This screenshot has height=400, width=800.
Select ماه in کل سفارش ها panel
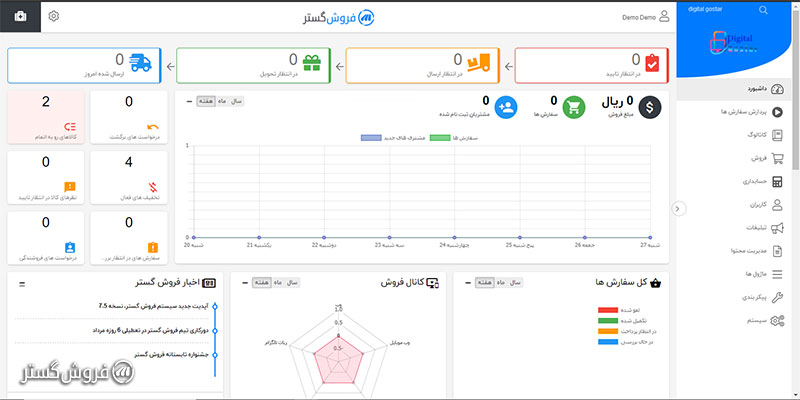[x=501, y=282]
